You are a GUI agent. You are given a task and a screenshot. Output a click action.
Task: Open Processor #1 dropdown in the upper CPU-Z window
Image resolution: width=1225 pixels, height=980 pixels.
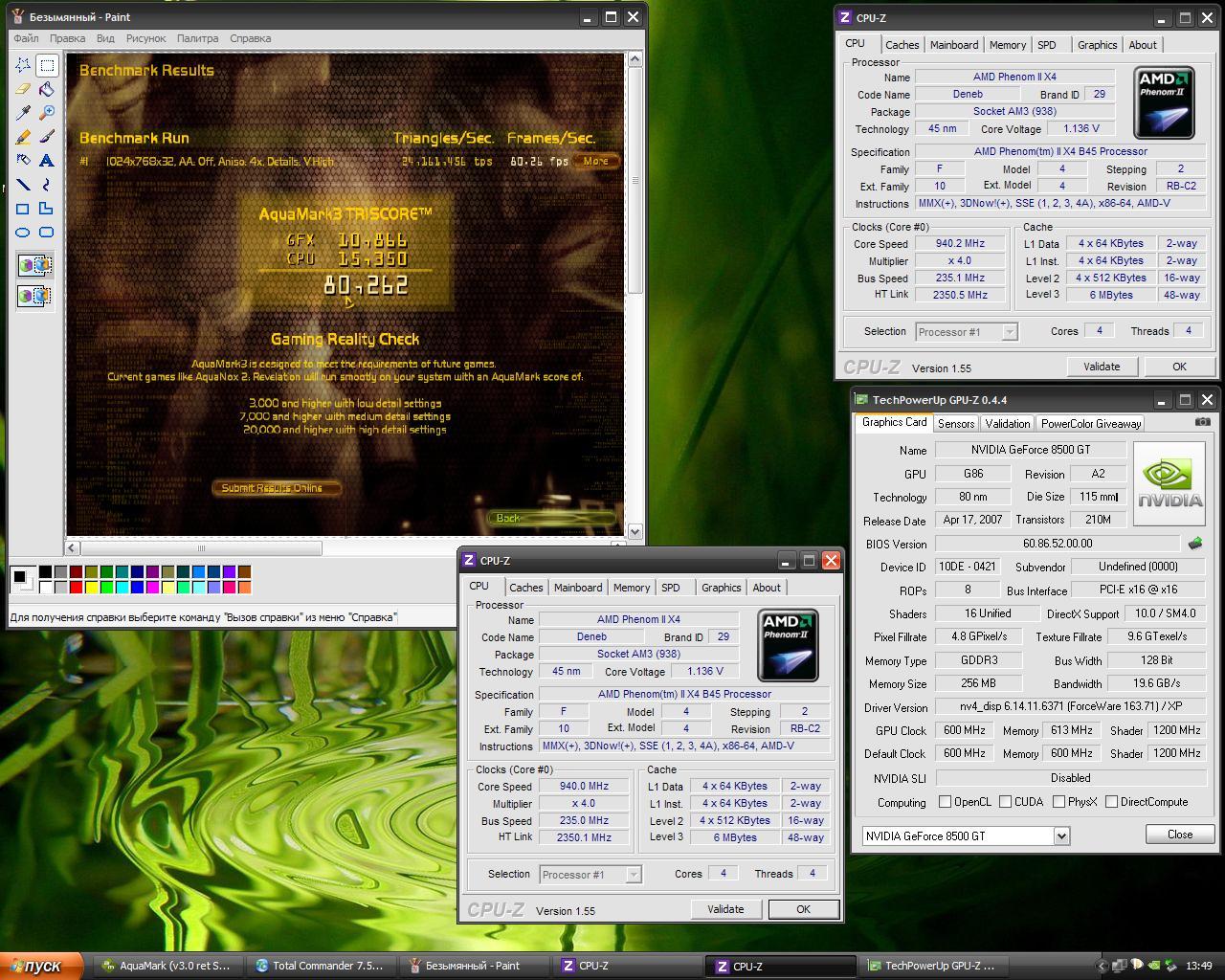(1009, 332)
